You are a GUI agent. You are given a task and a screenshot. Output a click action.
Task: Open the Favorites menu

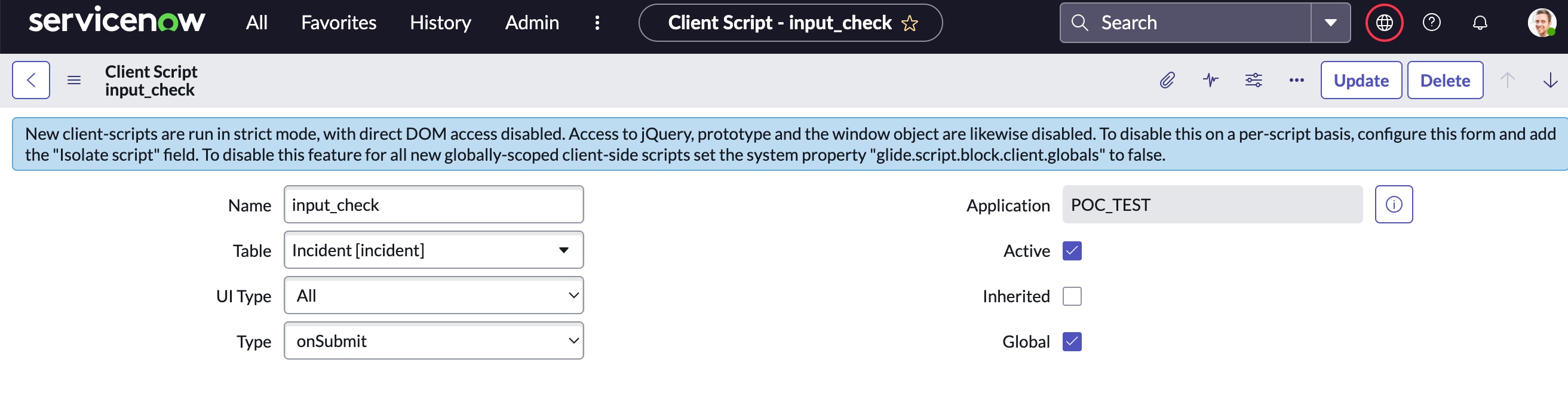339,23
